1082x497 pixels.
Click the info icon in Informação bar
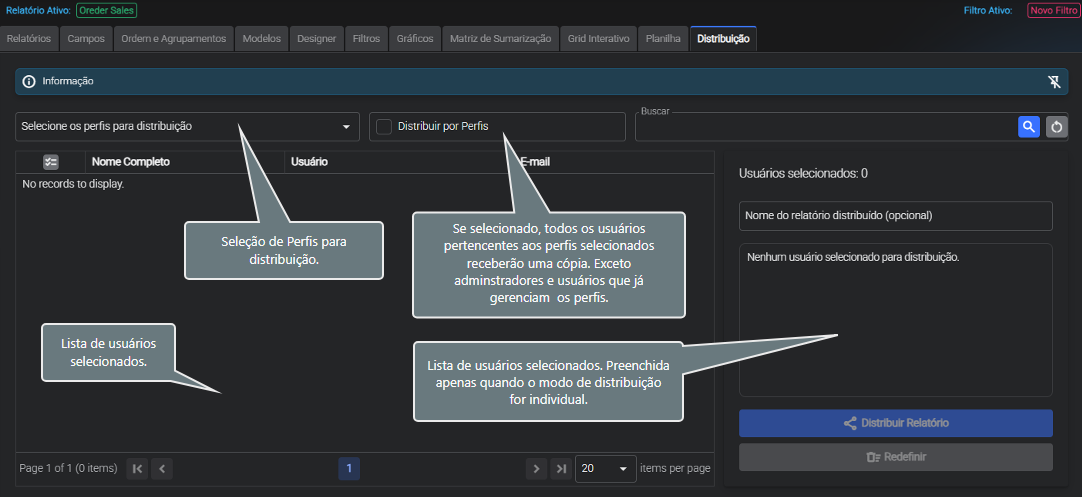[29, 81]
